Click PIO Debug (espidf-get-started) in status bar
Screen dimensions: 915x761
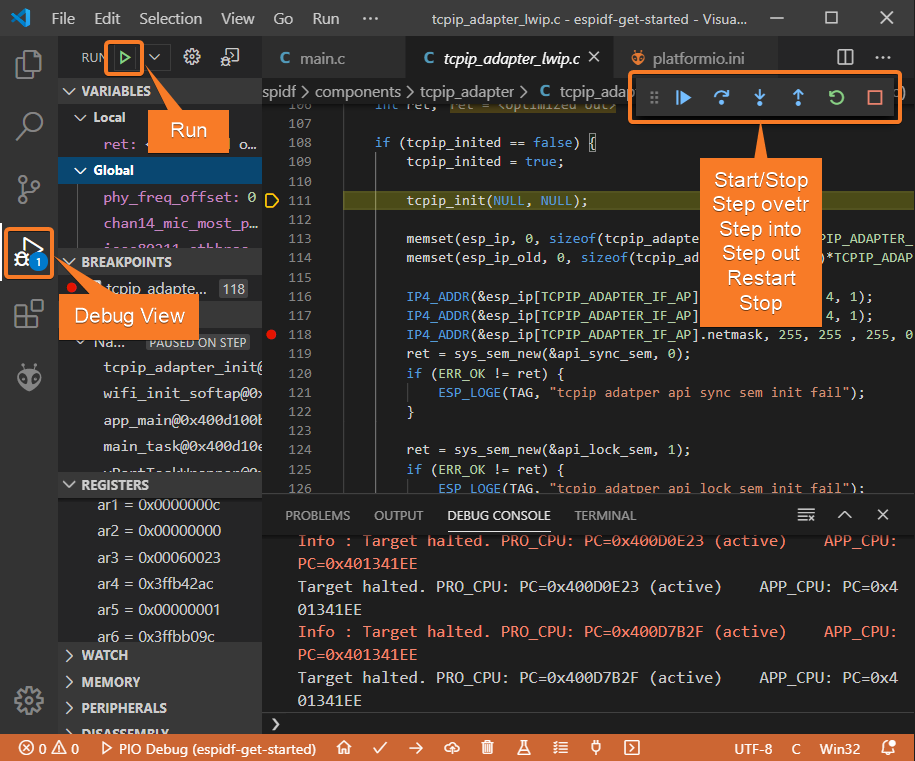click(x=208, y=748)
